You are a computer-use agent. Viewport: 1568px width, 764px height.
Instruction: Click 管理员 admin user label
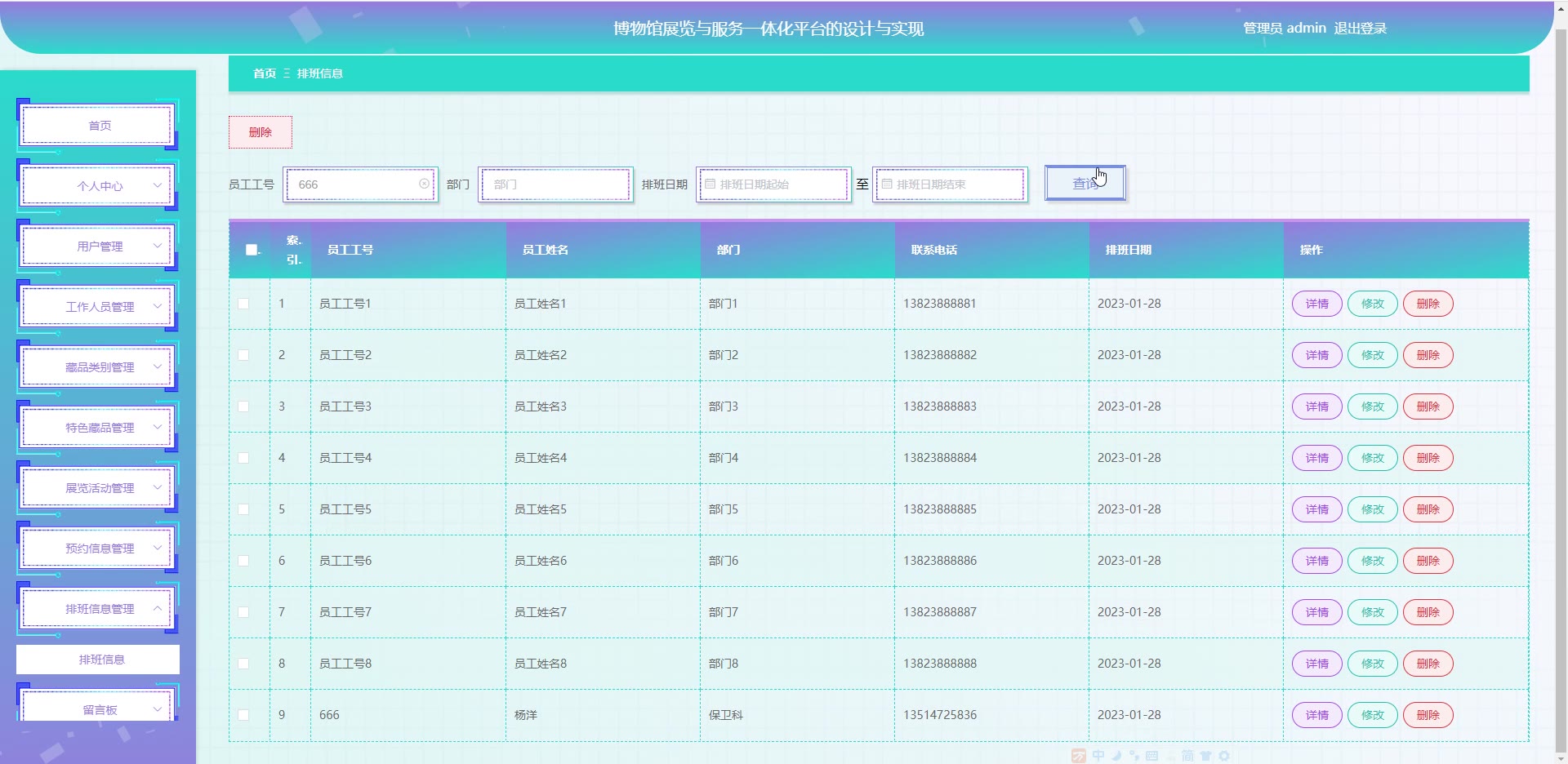click(1285, 29)
